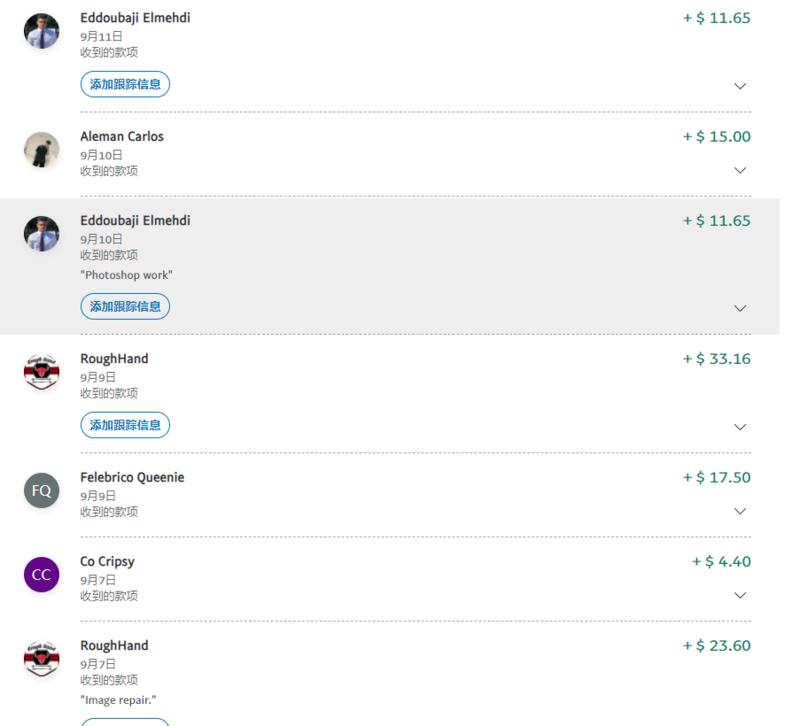Screen dimensions: 800x726
Task: Open the Felebrico Queenie transaction name
Action: coord(132,478)
